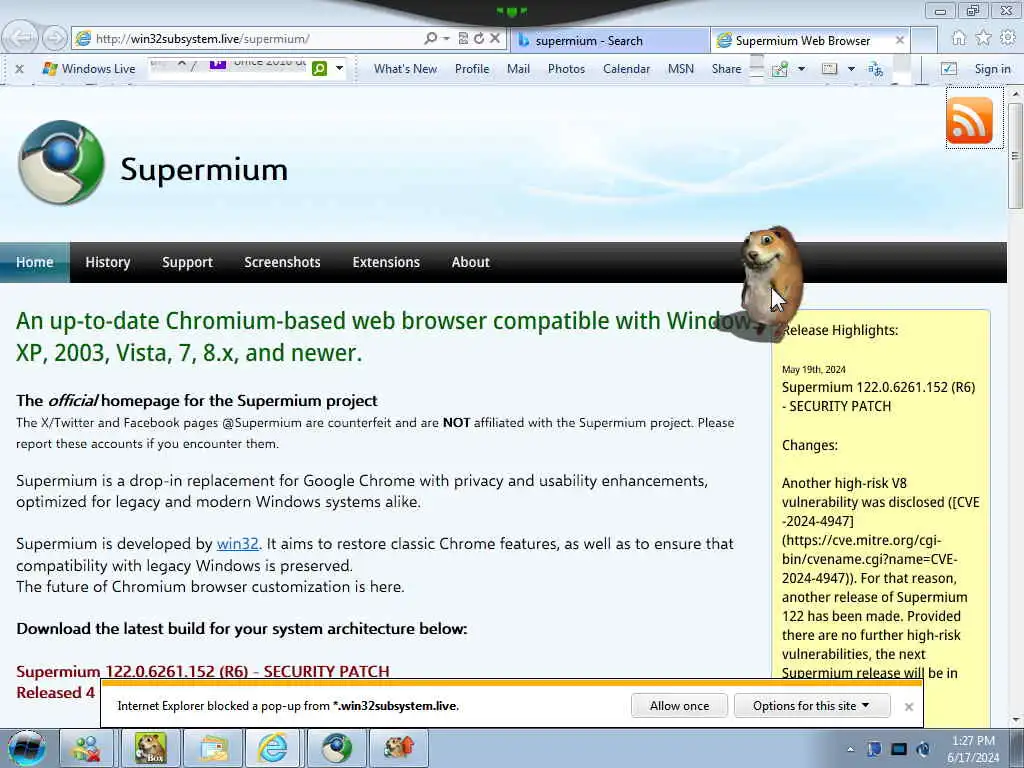Viewport: 1024px width, 768px height.
Task: Click the address bar URL field
Action: click(248, 39)
